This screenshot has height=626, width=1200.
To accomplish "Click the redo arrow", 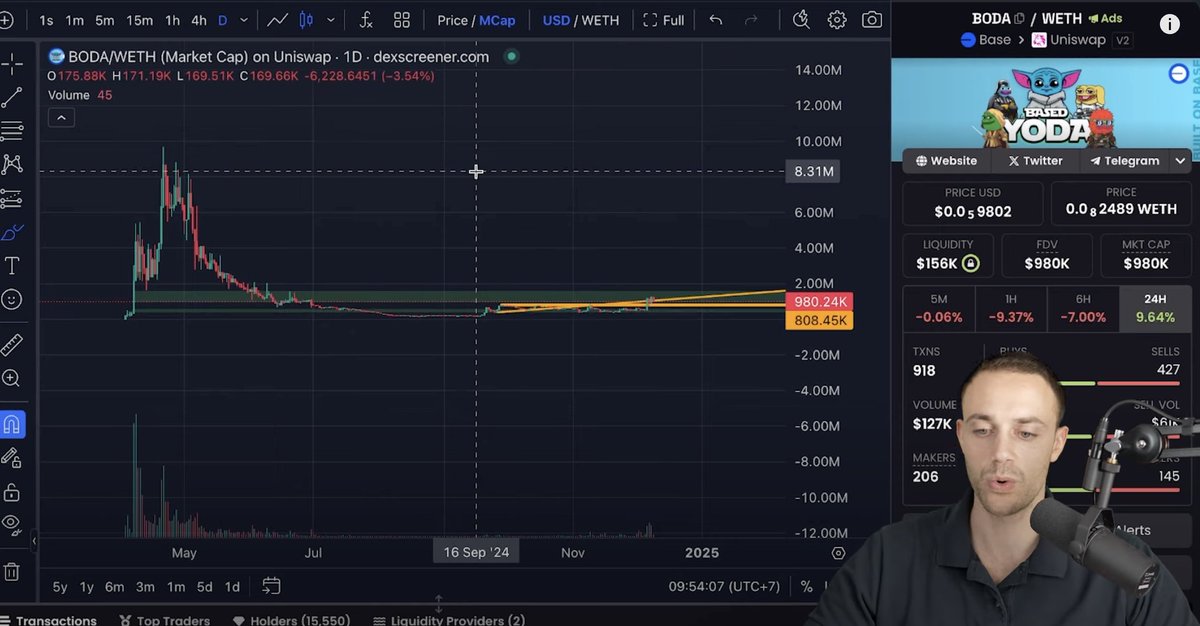I will 751,20.
